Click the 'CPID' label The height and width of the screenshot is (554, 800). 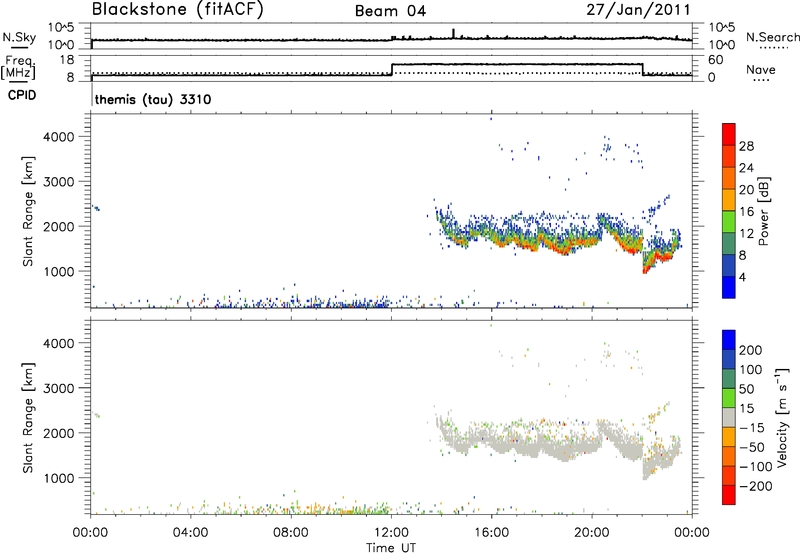22,95
